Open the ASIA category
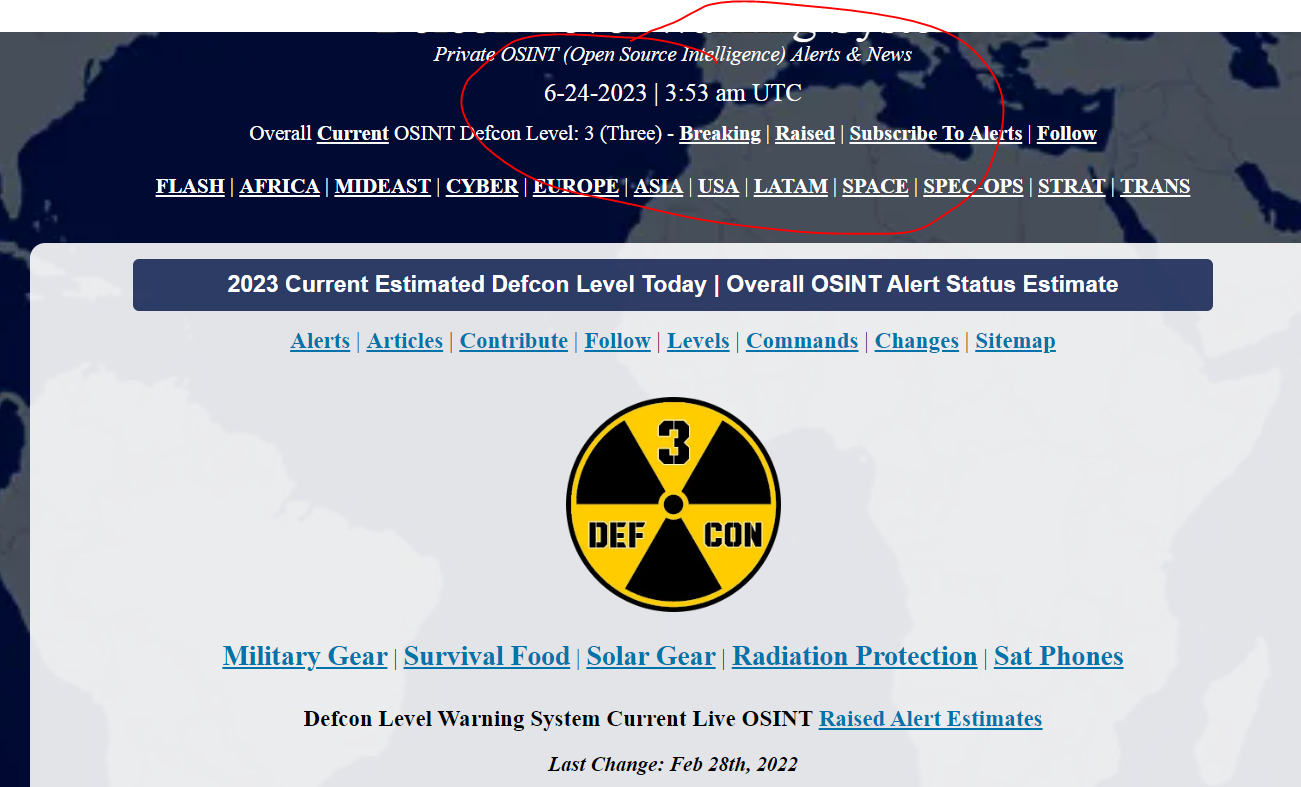The height and width of the screenshot is (787, 1301). [x=659, y=186]
